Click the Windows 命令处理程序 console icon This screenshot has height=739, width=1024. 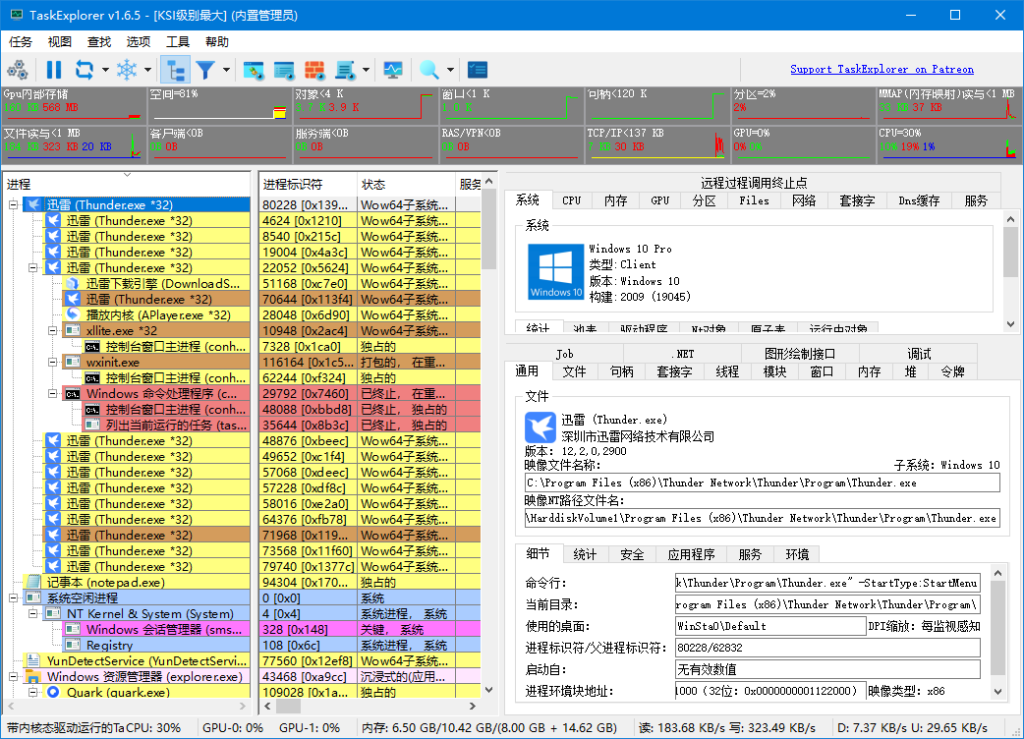coord(72,394)
